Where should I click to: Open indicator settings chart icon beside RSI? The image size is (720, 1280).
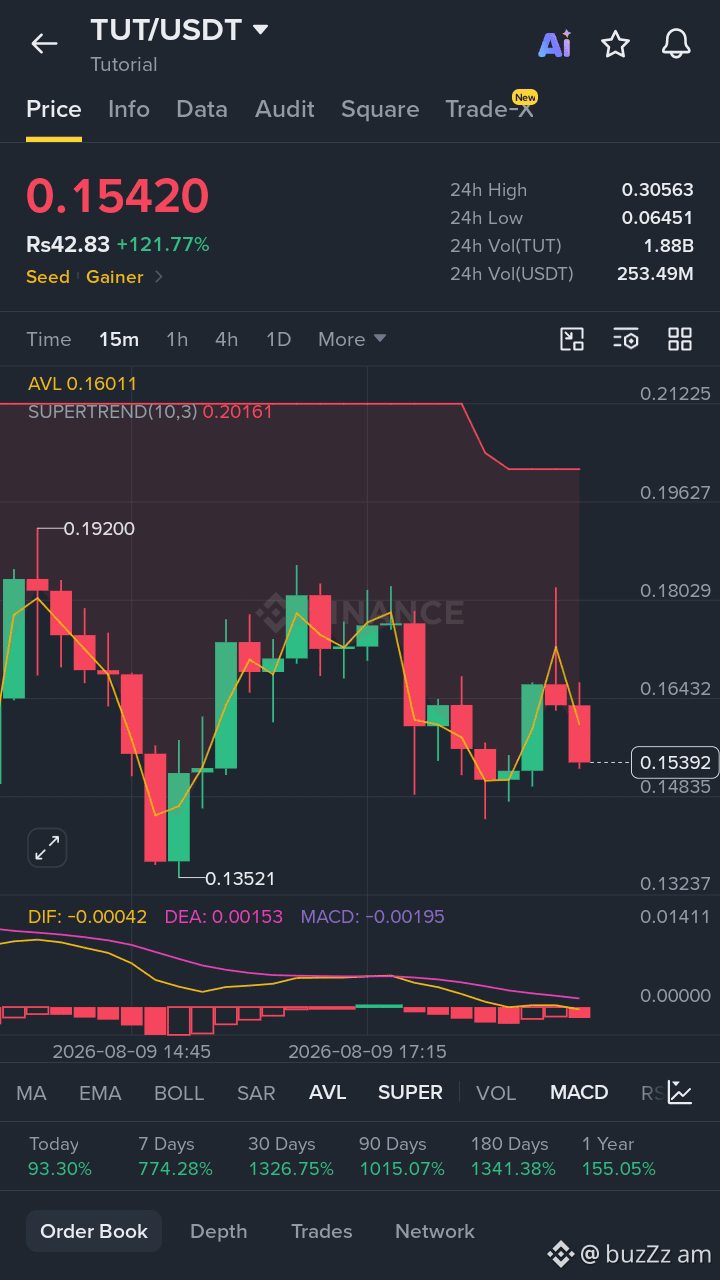680,1092
